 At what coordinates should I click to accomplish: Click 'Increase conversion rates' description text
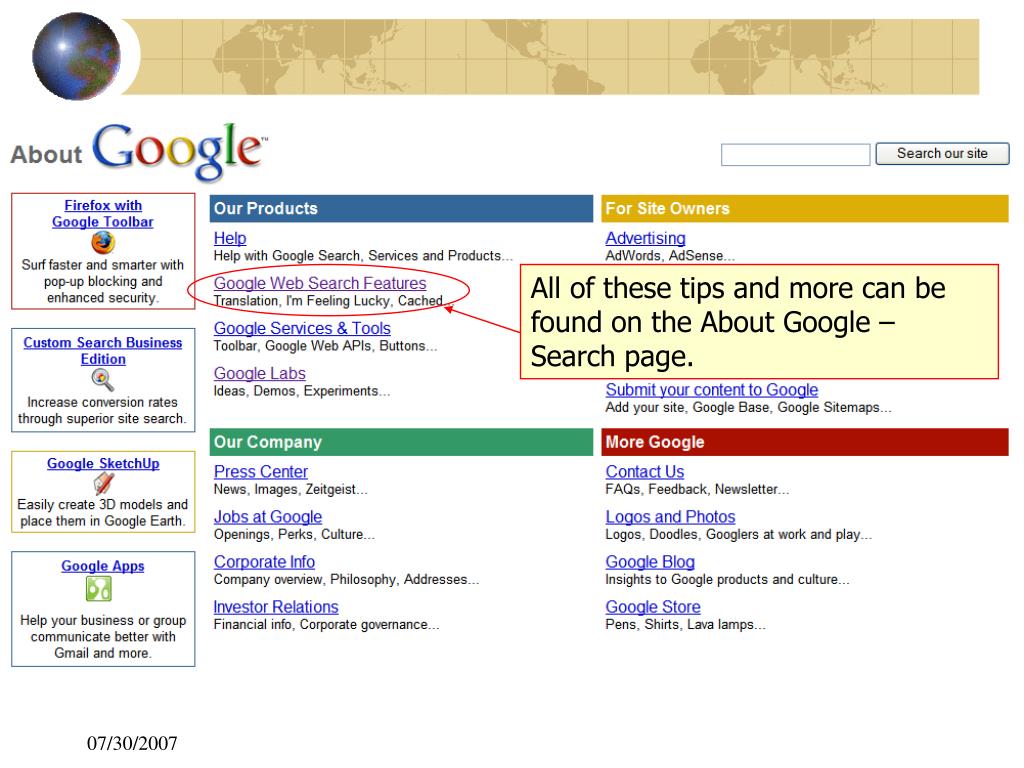(x=103, y=411)
